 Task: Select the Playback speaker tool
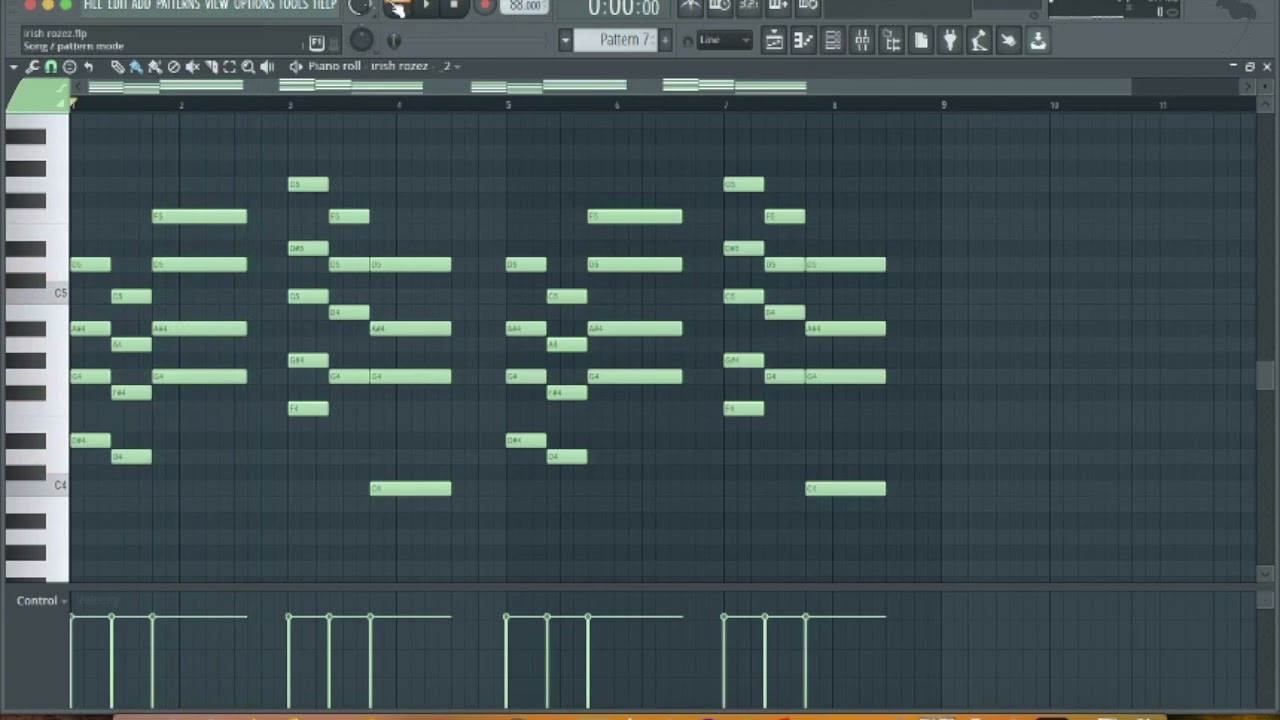click(267, 67)
